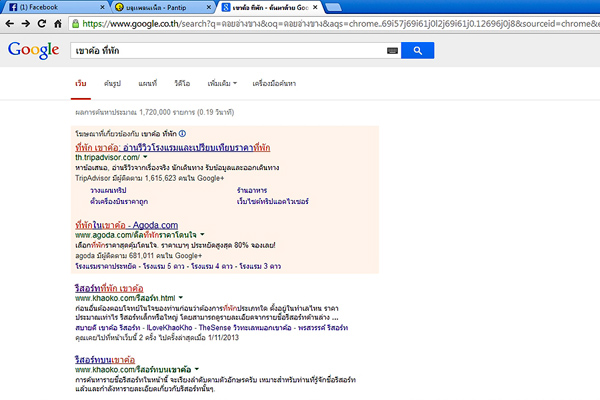Open the TripAdvisor ad headline link
Viewport: 600px width, 400px height.
click(x=173, y=148)
